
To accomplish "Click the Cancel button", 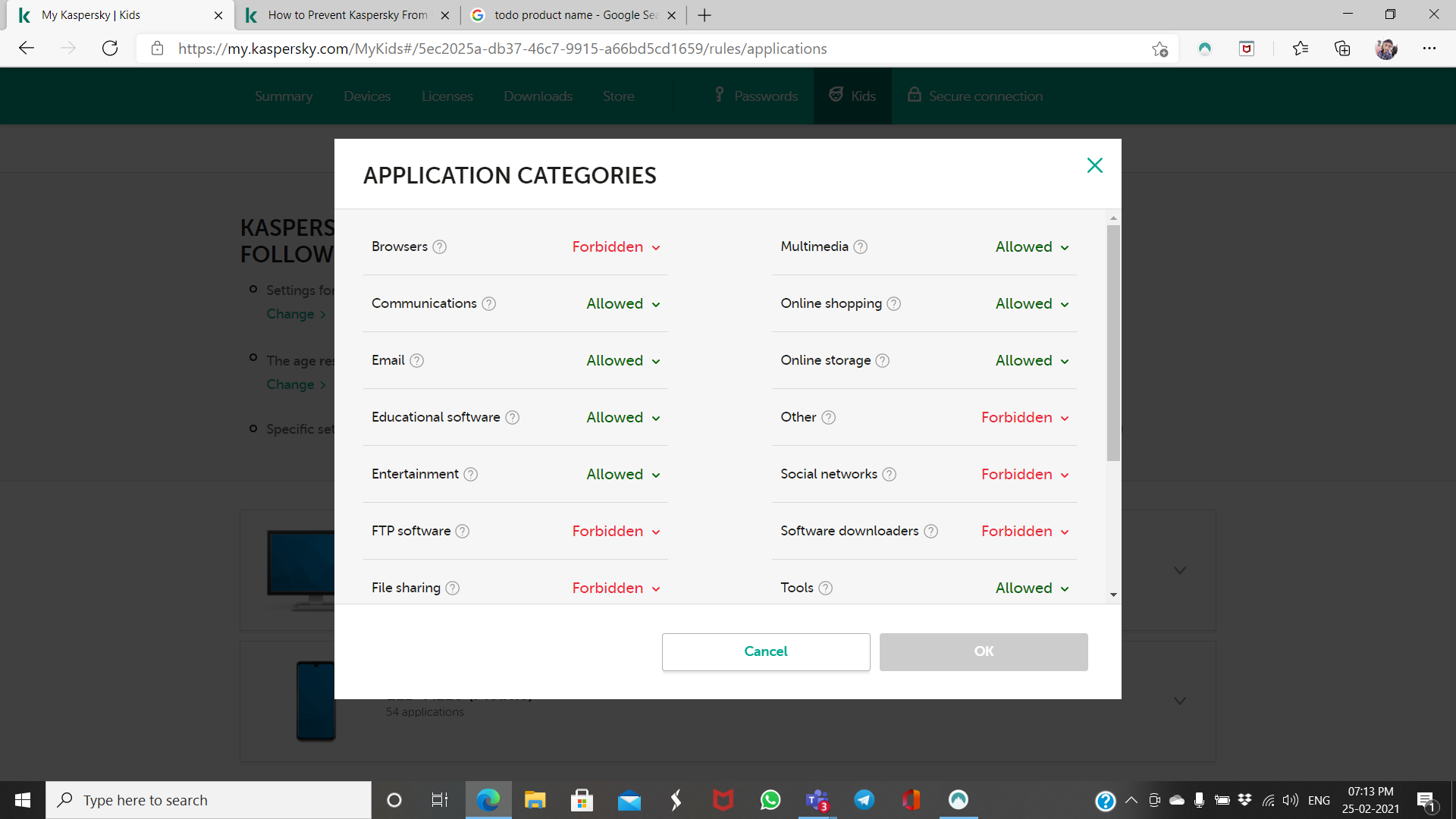I will click(x=766, y=651).
